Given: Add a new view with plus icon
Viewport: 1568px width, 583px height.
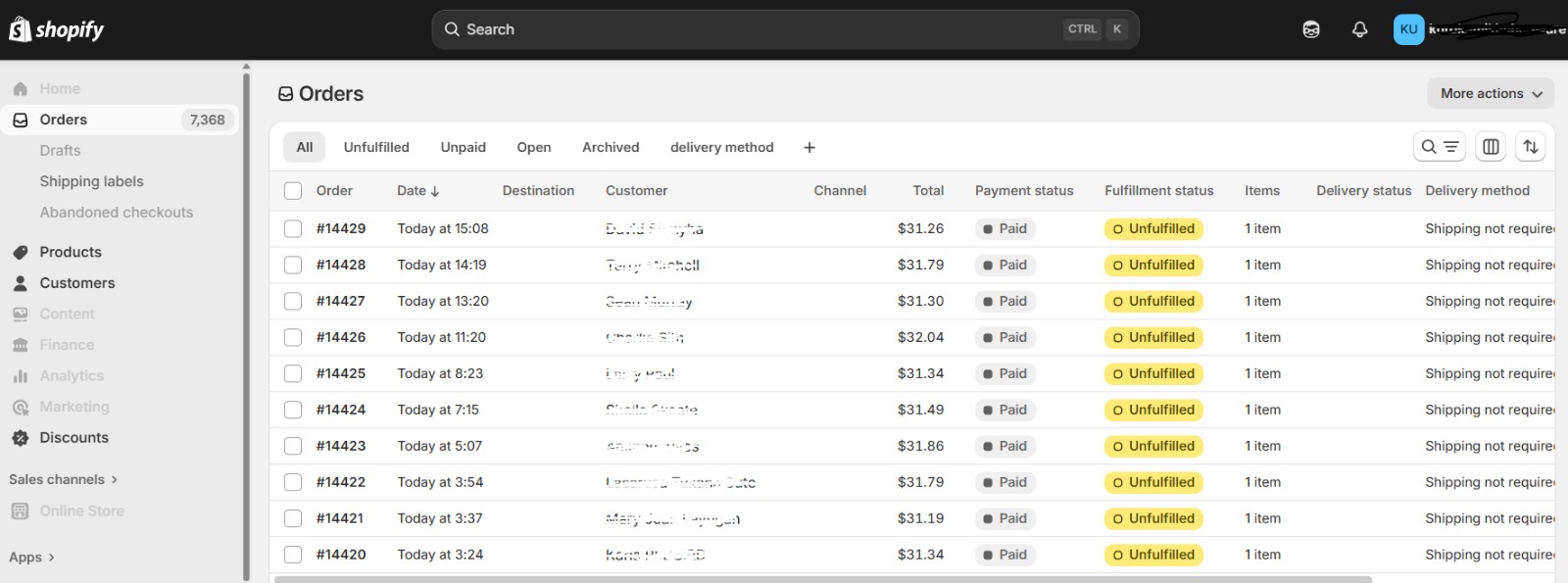Looking at the screenshot, I should [809, 148].
